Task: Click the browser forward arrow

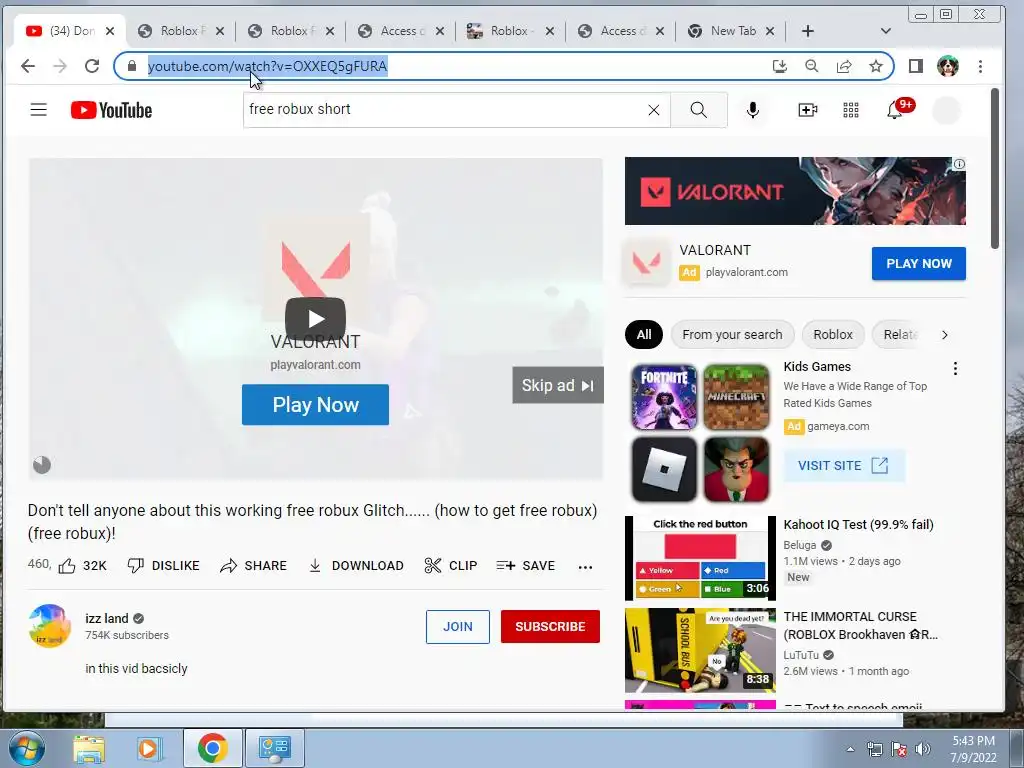Action: pos(60,66)
